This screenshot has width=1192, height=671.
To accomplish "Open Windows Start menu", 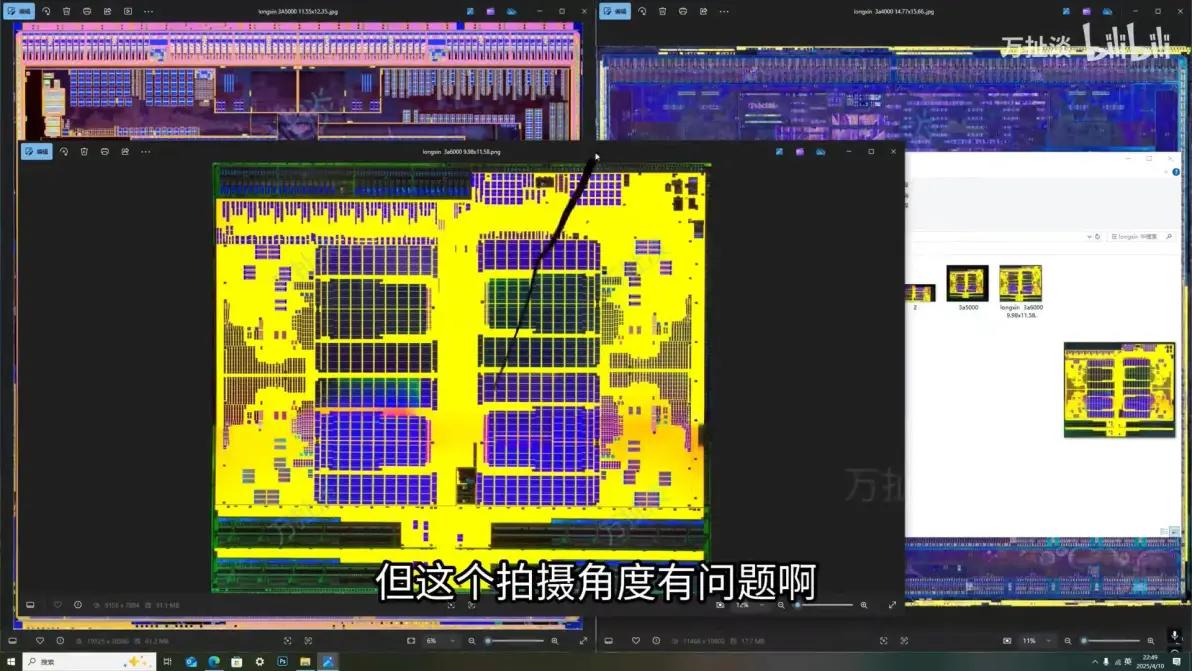I will (x=11, y=662).
